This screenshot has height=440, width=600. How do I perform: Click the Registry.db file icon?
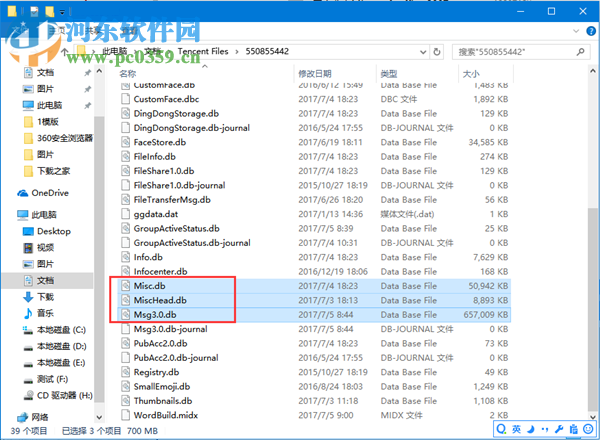[125, 372]
